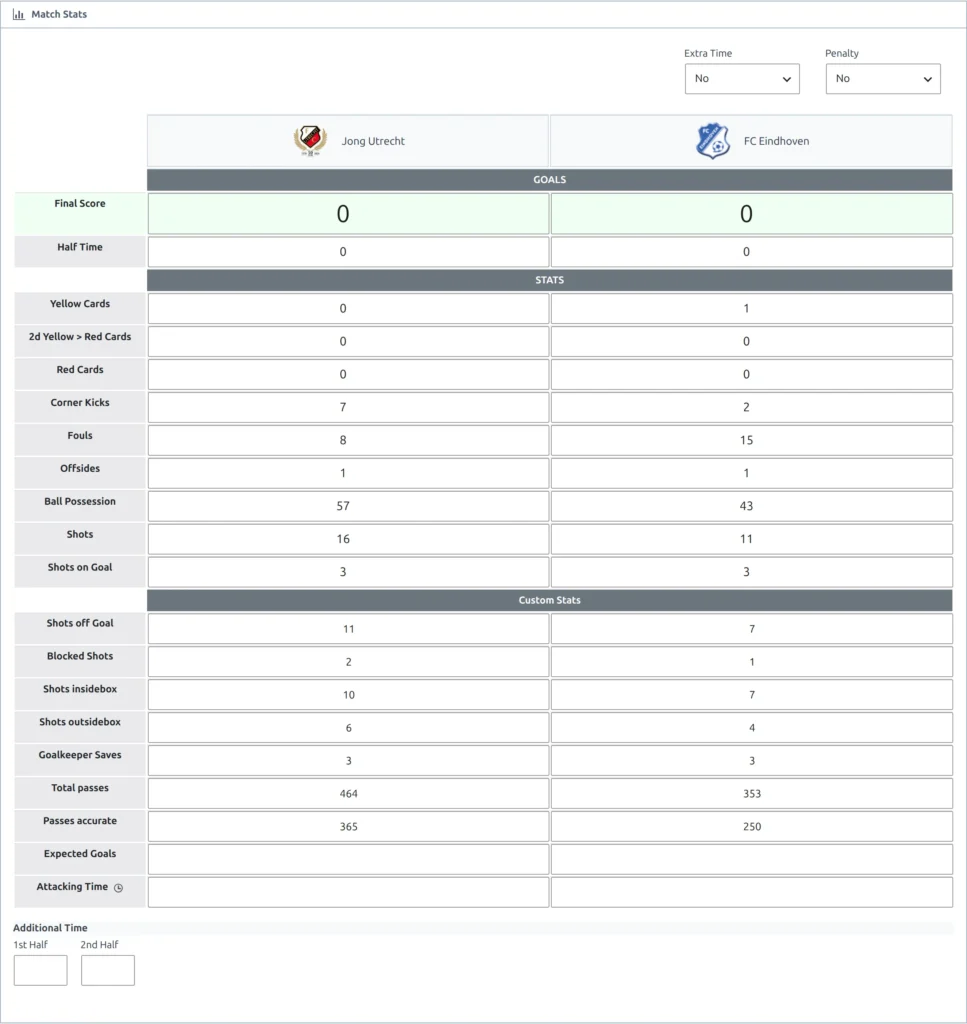Click Jong Utrecht Yellow Cards field
The height and width of the screenshot is (1024, 967).
pyautogui.click(x=348, y=308)
